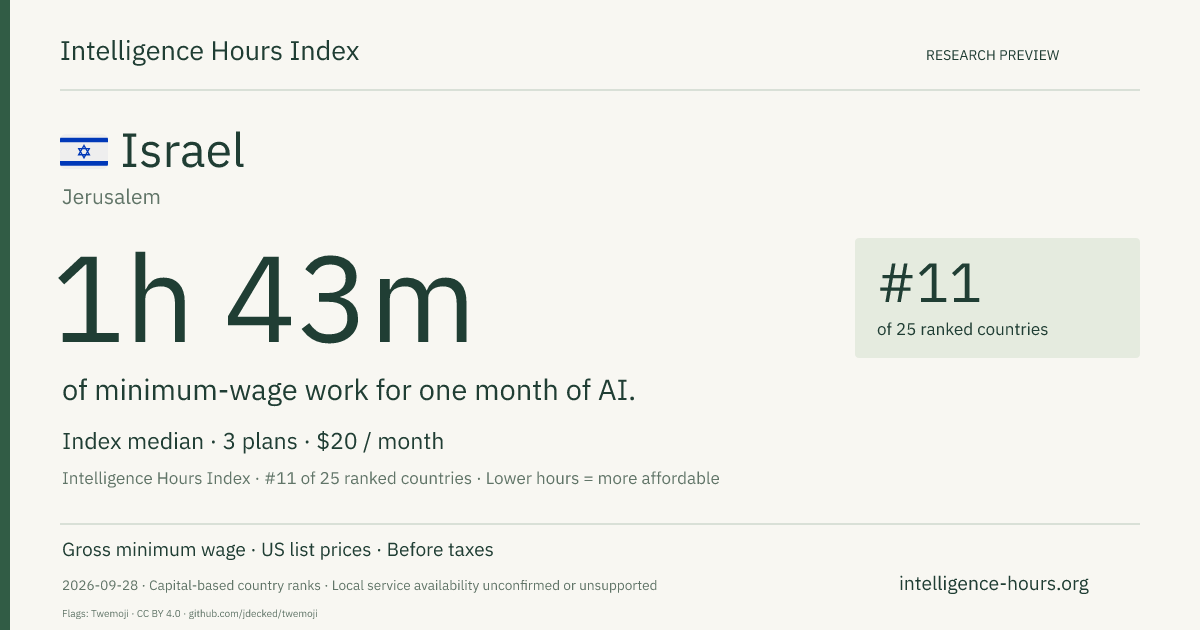
Task: Click the 'of 25 ranked countries' text
Action: (x=962, y=329)
